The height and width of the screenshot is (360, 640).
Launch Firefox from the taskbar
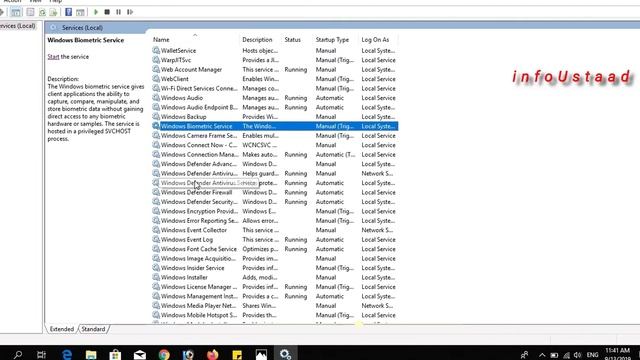click(x=213, y=354)
